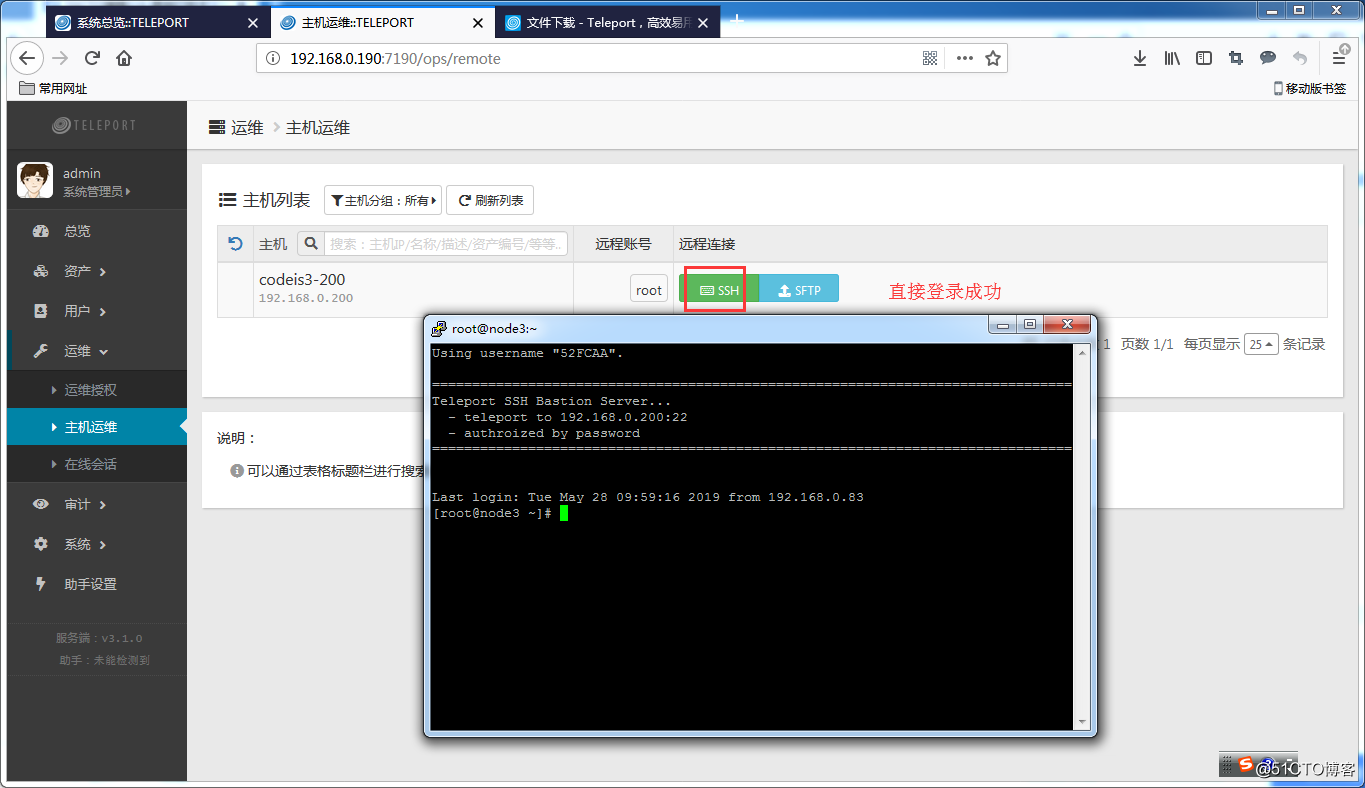Open the 常用网址 bookmarks folder
Screen dimensions: 1365x788
(x=53, y=88)
